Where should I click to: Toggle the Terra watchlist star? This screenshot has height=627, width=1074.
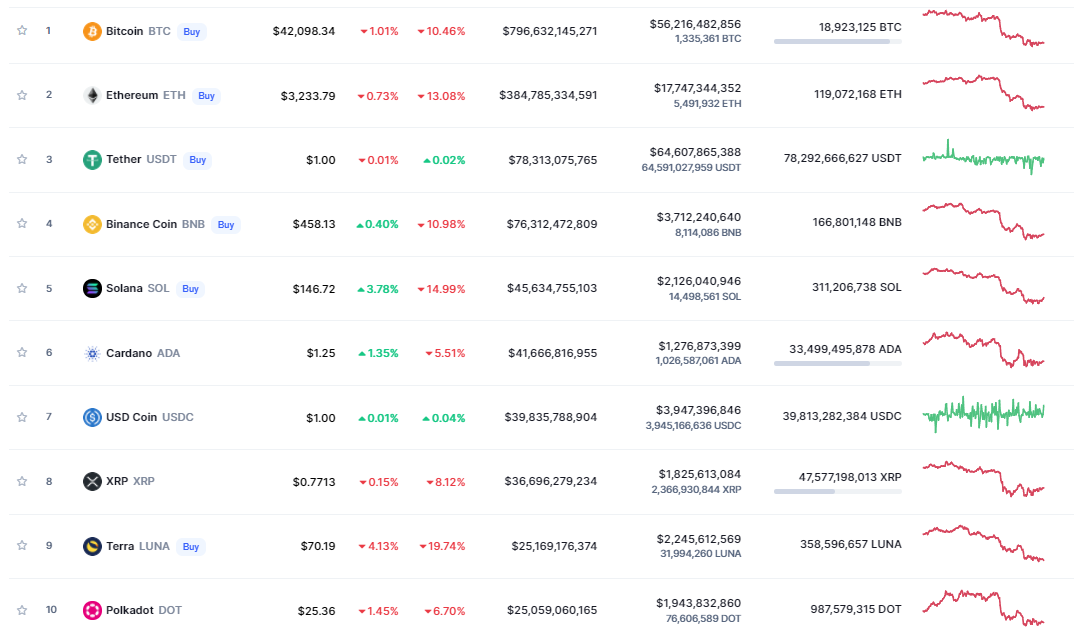(22, 545)
